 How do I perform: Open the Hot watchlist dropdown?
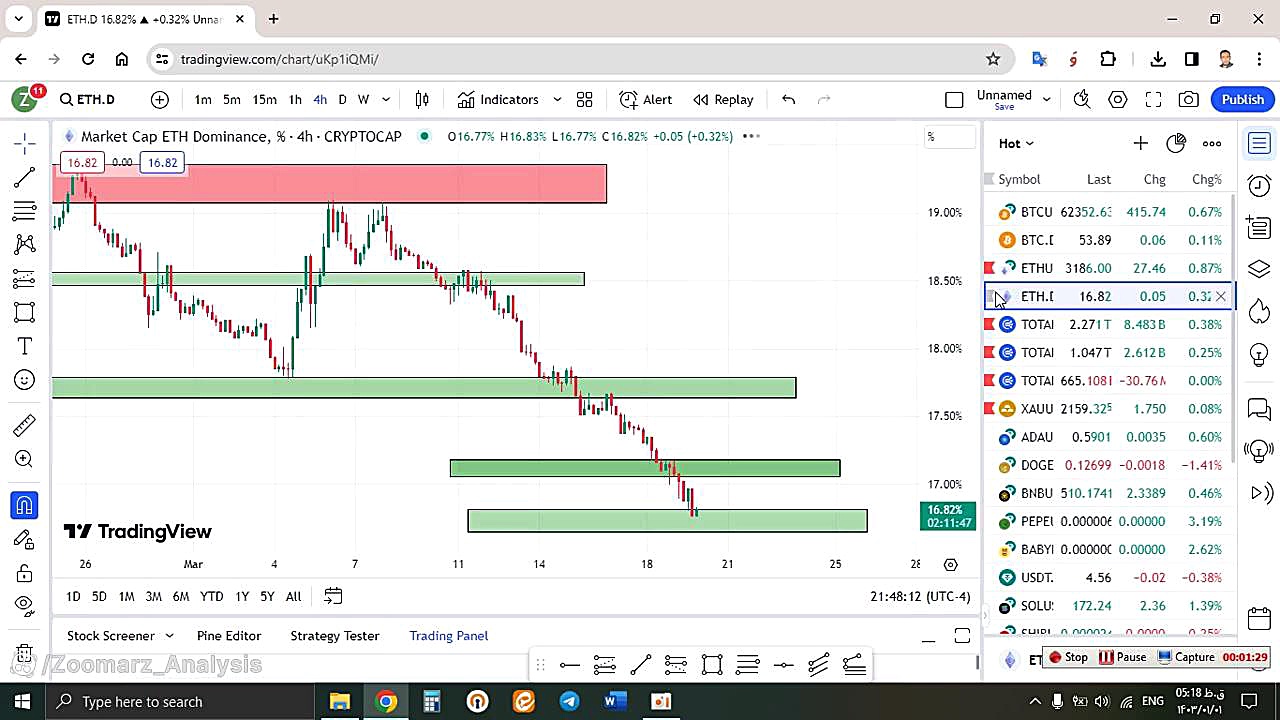[x=1016, y=143]
